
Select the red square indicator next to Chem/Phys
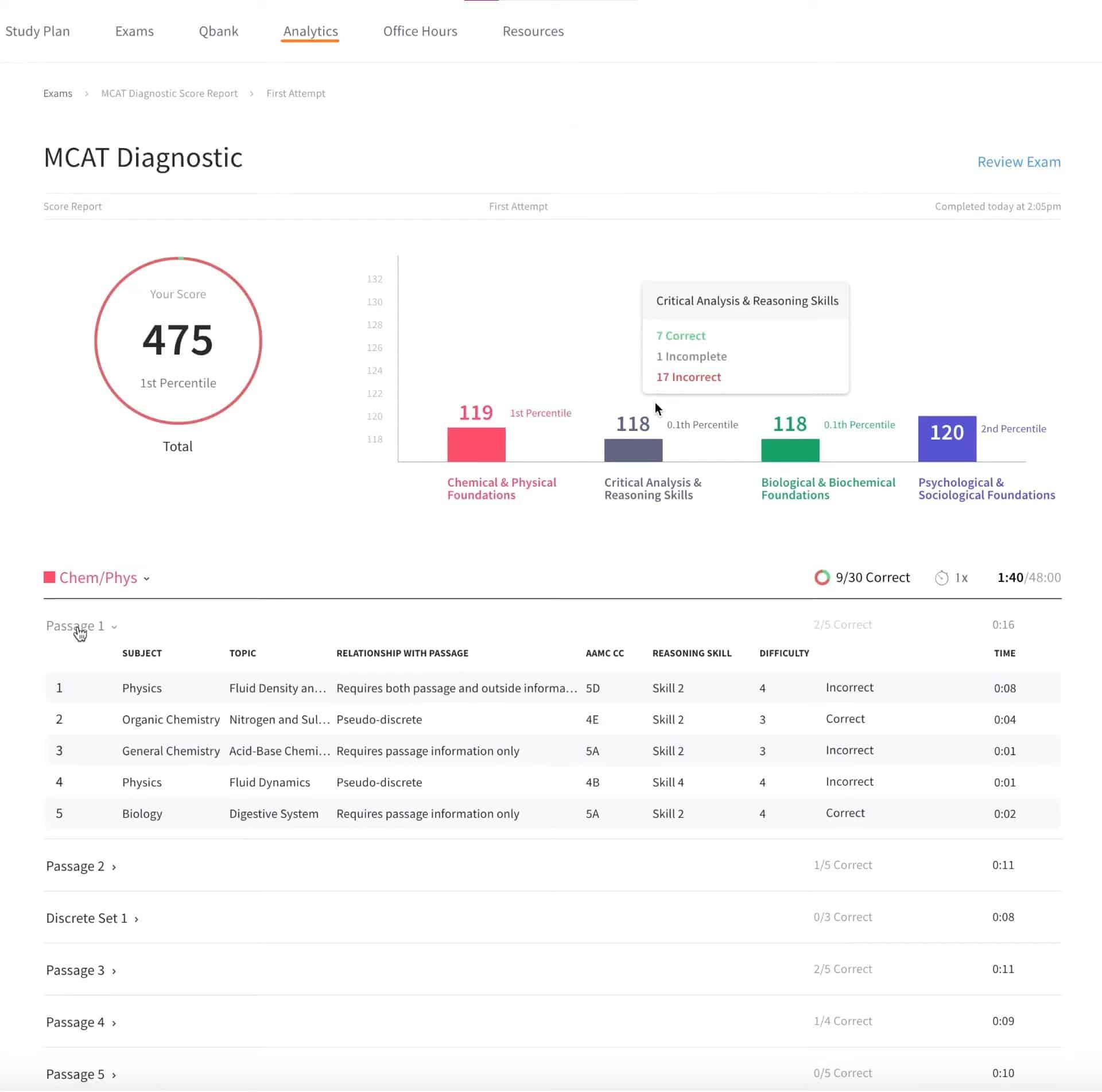[49, 577]
